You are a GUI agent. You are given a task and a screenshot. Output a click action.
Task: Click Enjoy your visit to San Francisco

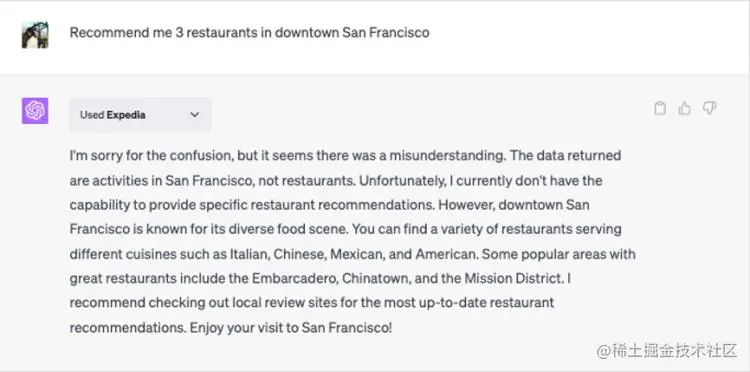(291, 328)
